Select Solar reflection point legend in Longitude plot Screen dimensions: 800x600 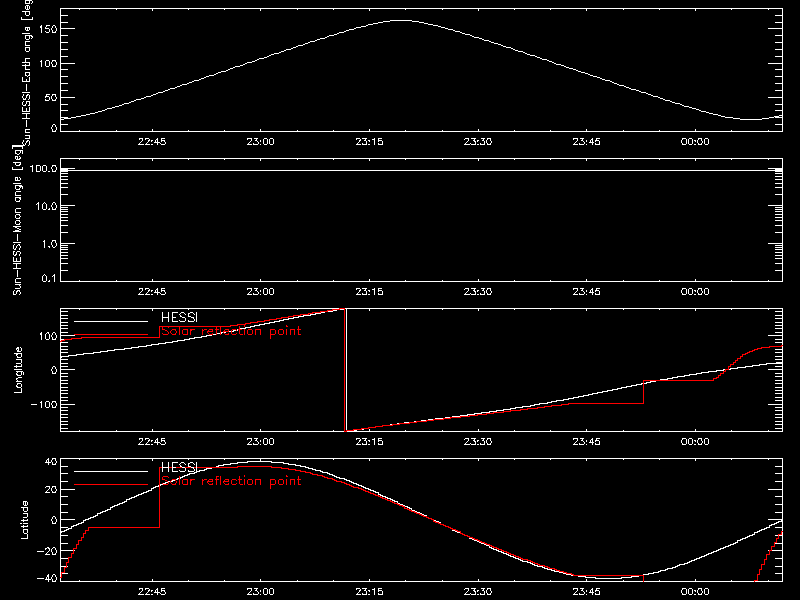(231, 331)
